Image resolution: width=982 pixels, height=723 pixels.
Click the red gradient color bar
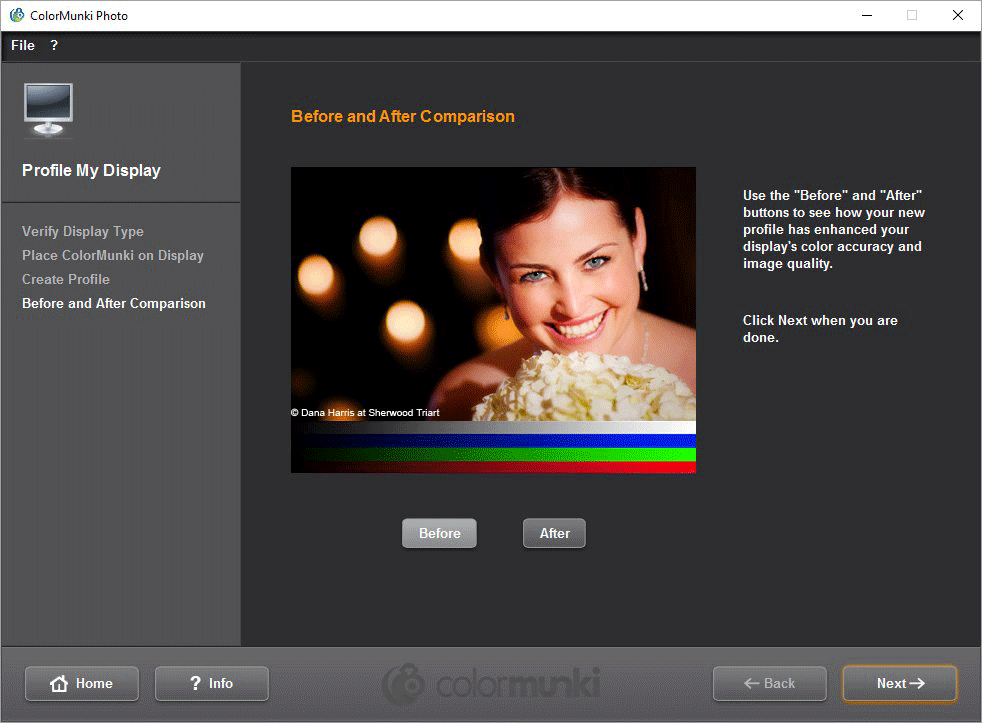coord(493,466)
